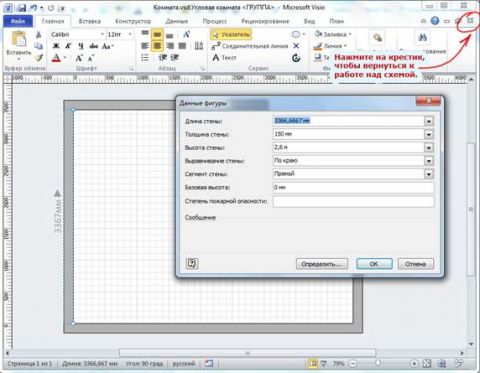Screen dimensions: 480x373
Task: Click the bullets list icon
Action: tap(145, 58)
